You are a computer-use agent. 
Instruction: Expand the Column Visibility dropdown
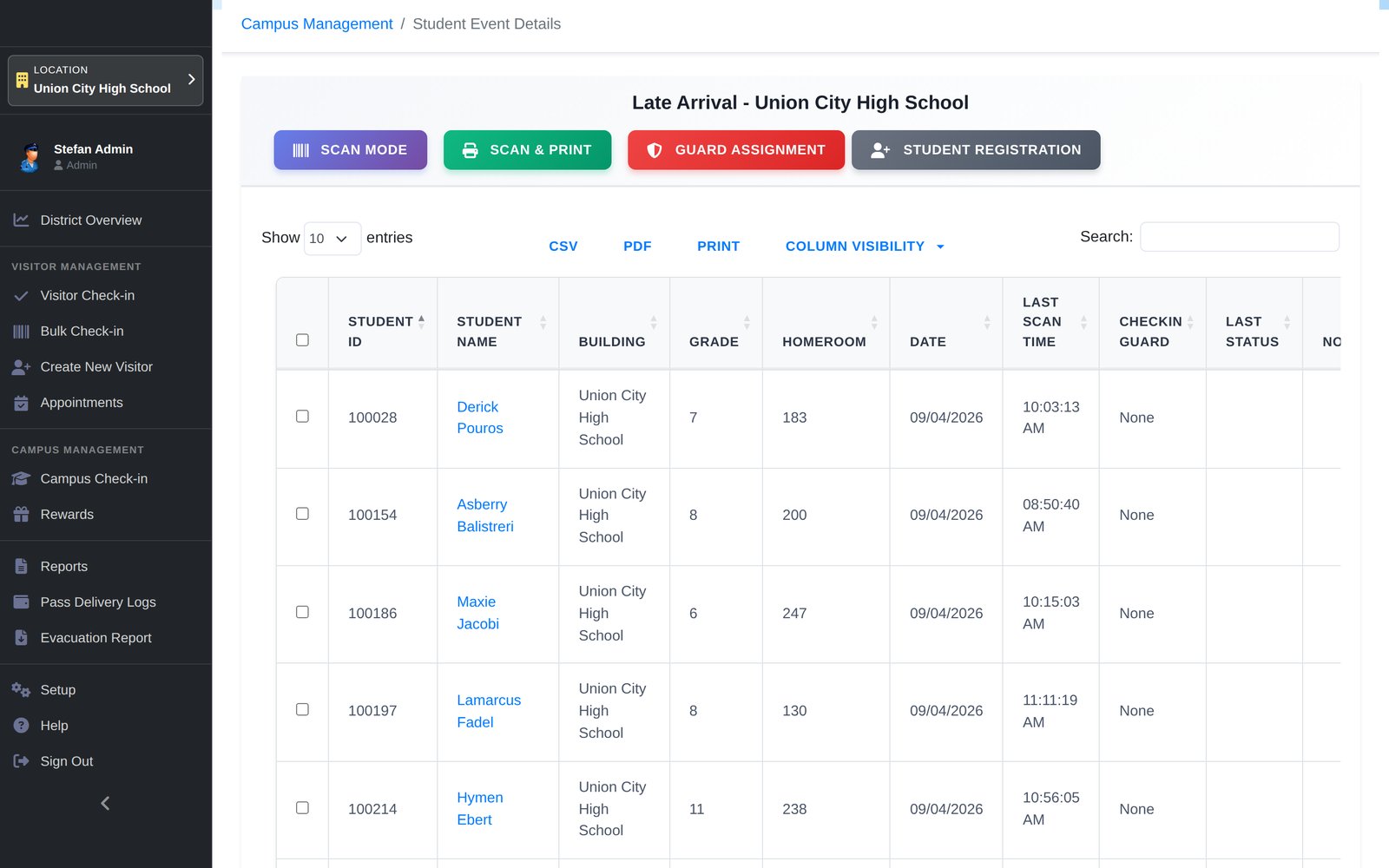tap(865, 247)
